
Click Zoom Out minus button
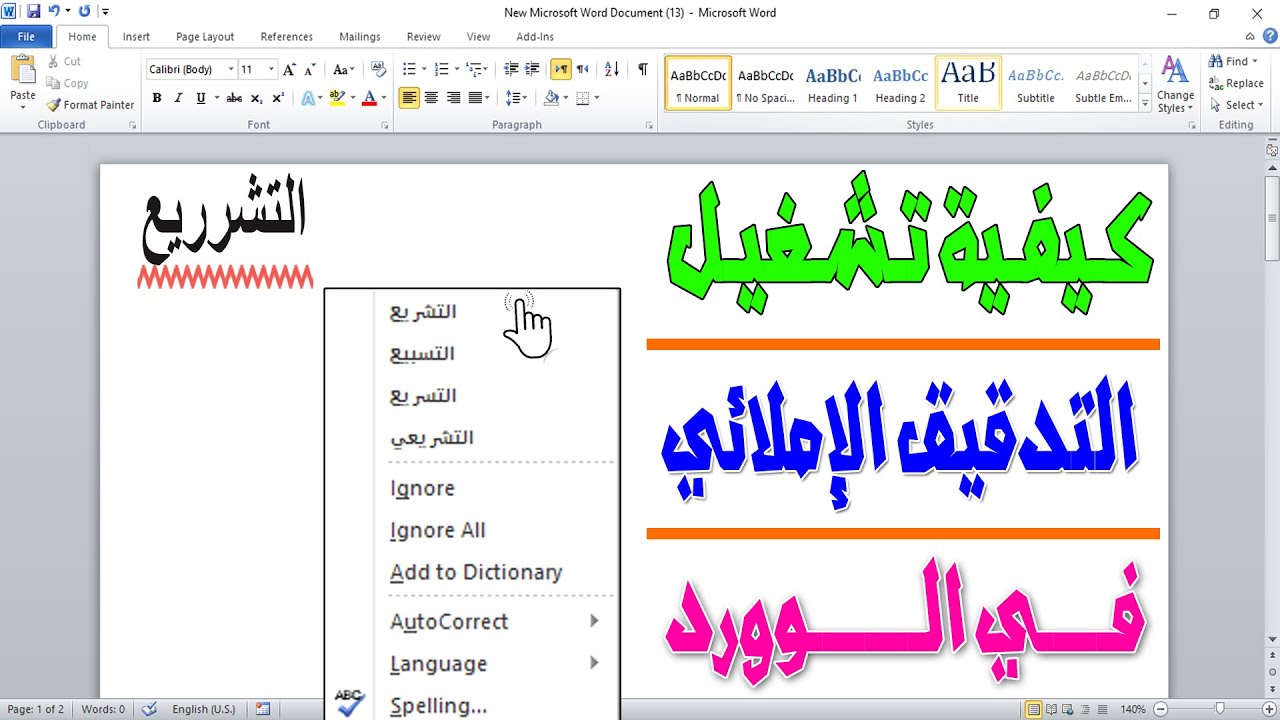1161,709
